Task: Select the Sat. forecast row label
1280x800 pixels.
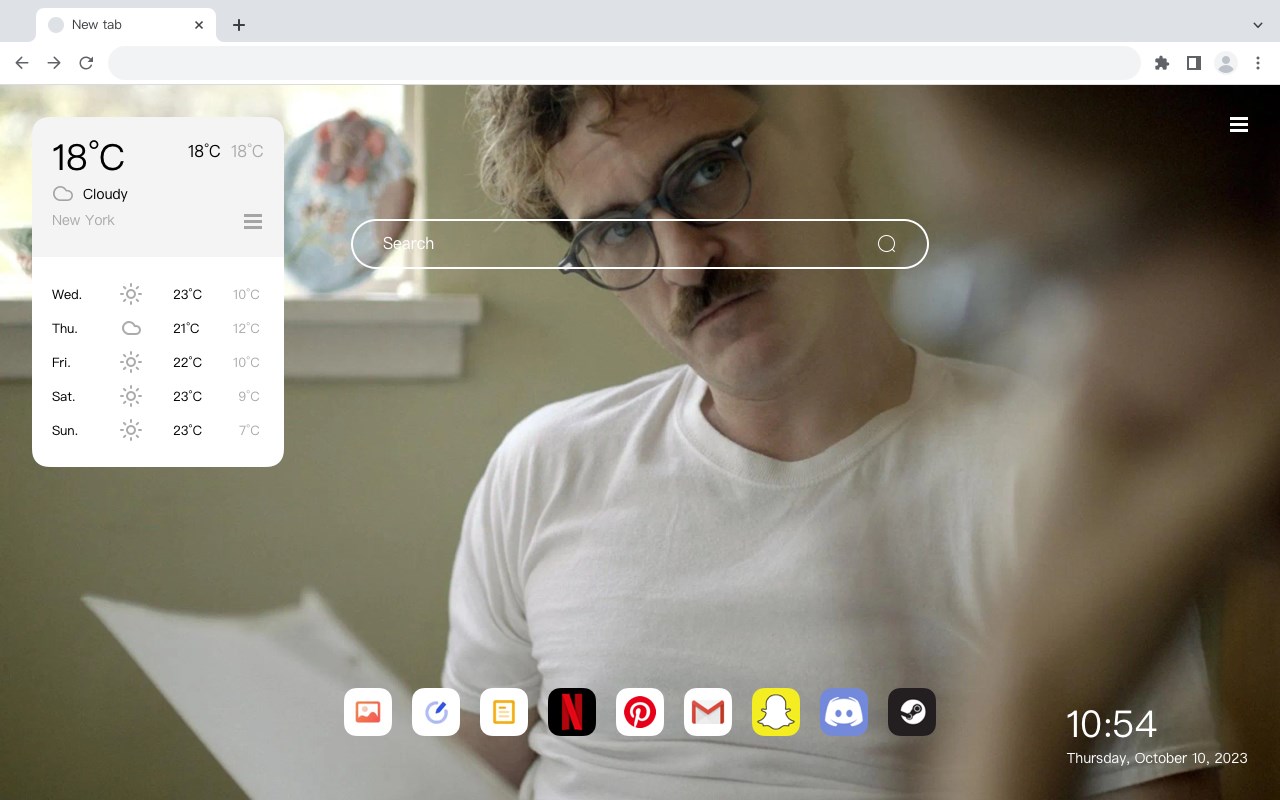Action: [x=64, y=396]
